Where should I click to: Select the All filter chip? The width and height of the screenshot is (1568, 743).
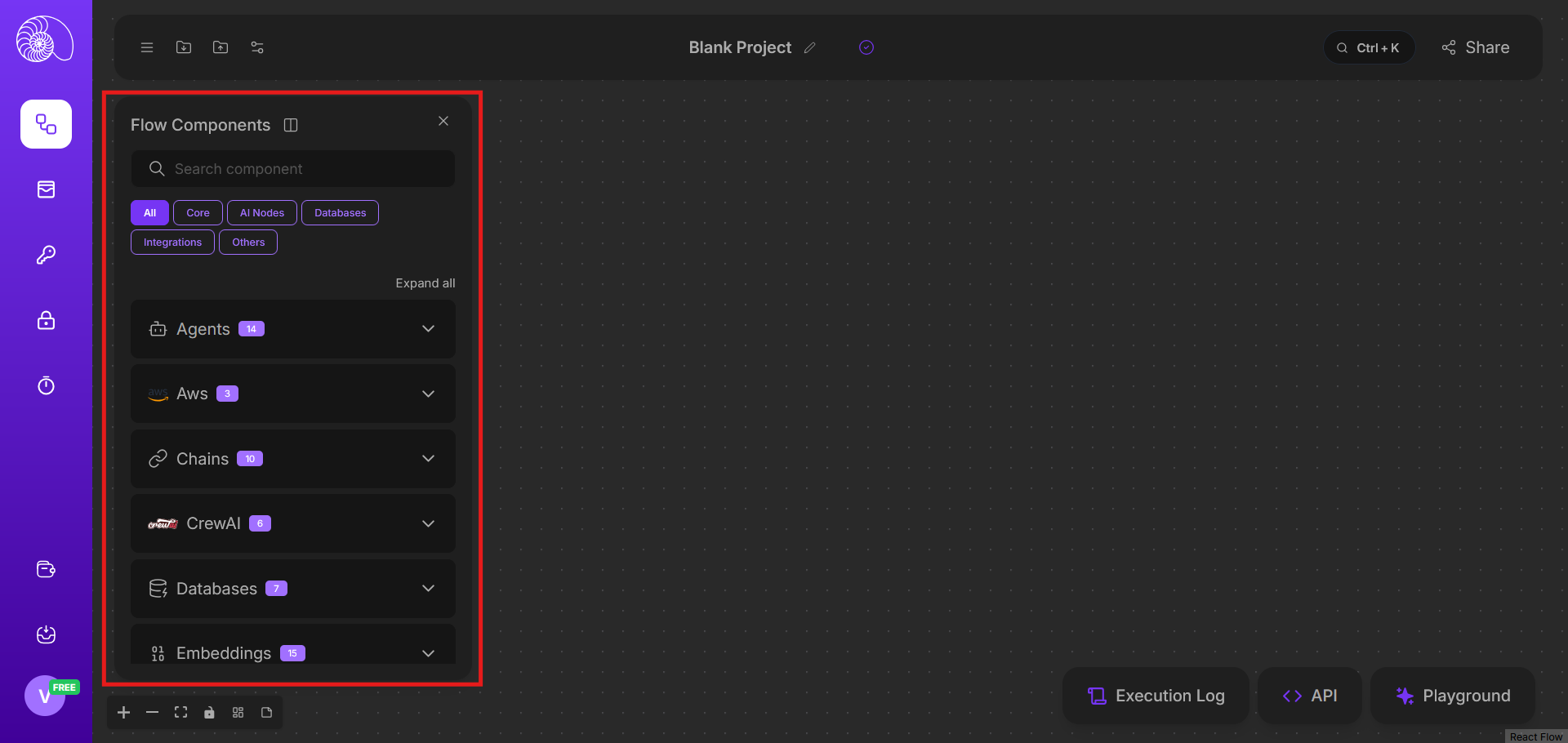(149, 213)
